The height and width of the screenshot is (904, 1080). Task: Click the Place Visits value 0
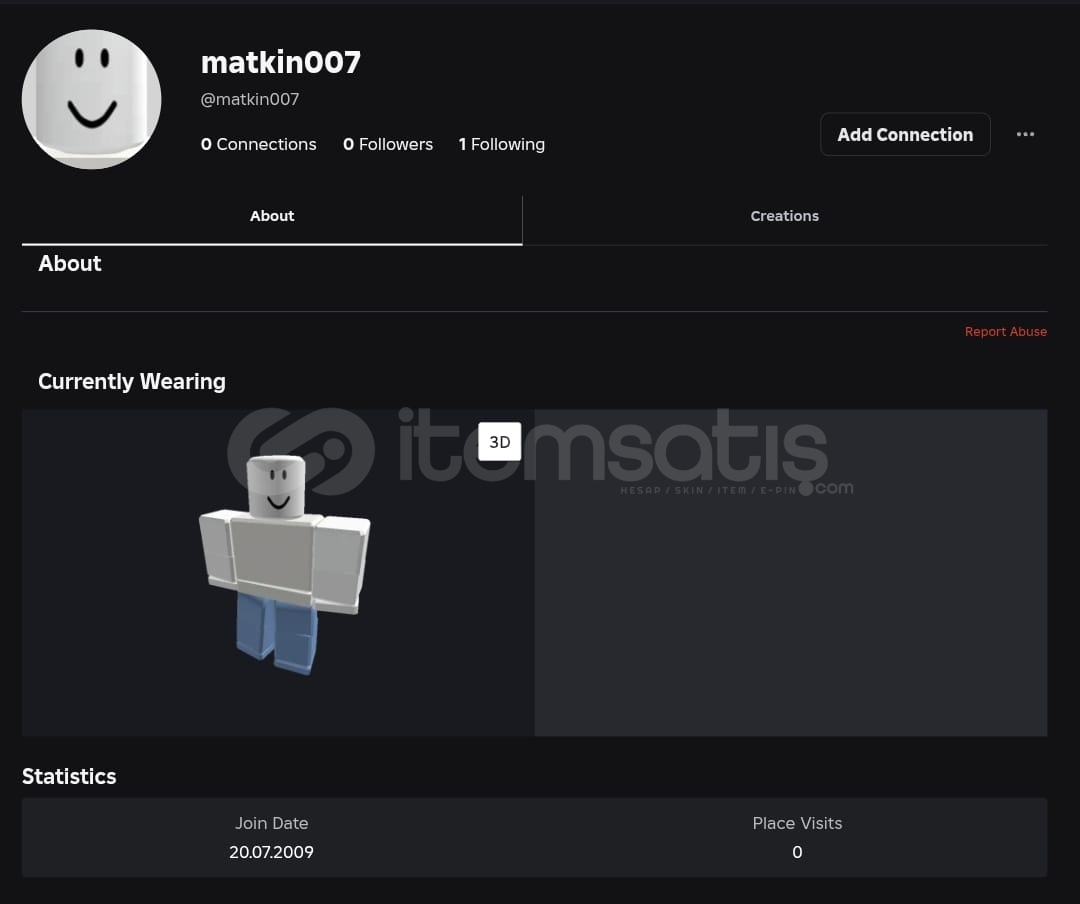[x=797, y=852]
